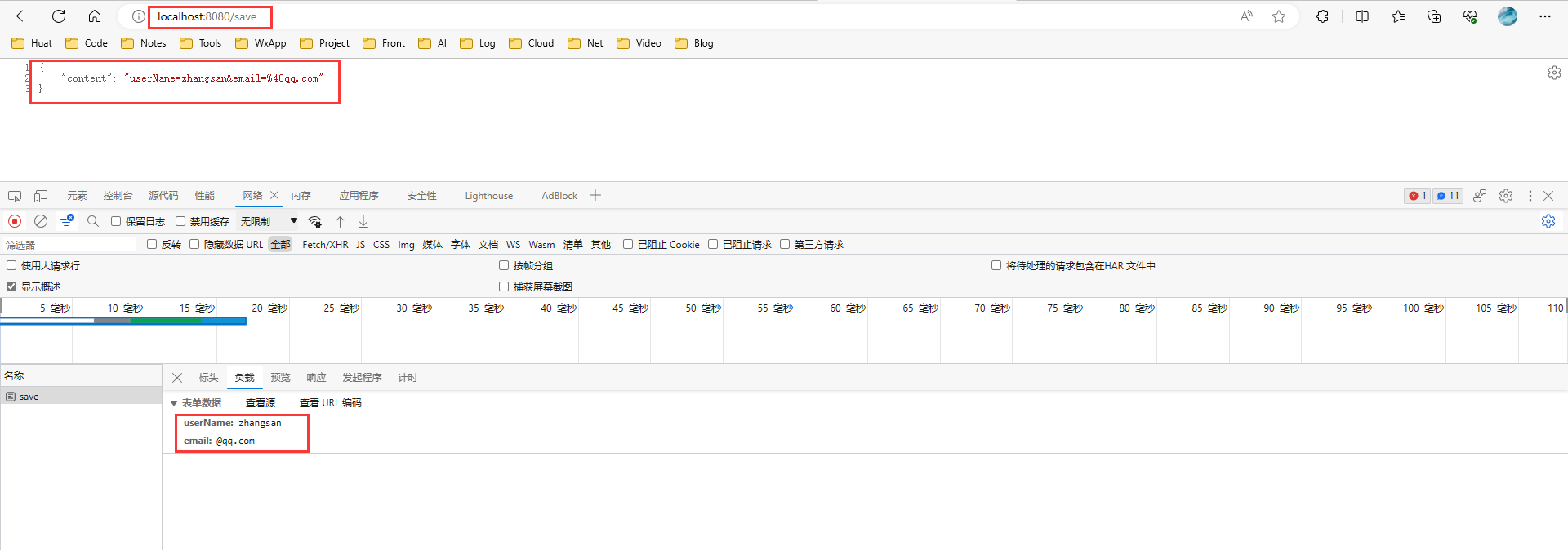Check the 禁用缓存 checkbox
Screen dimensions: 1568x550
tap(180, 221)
